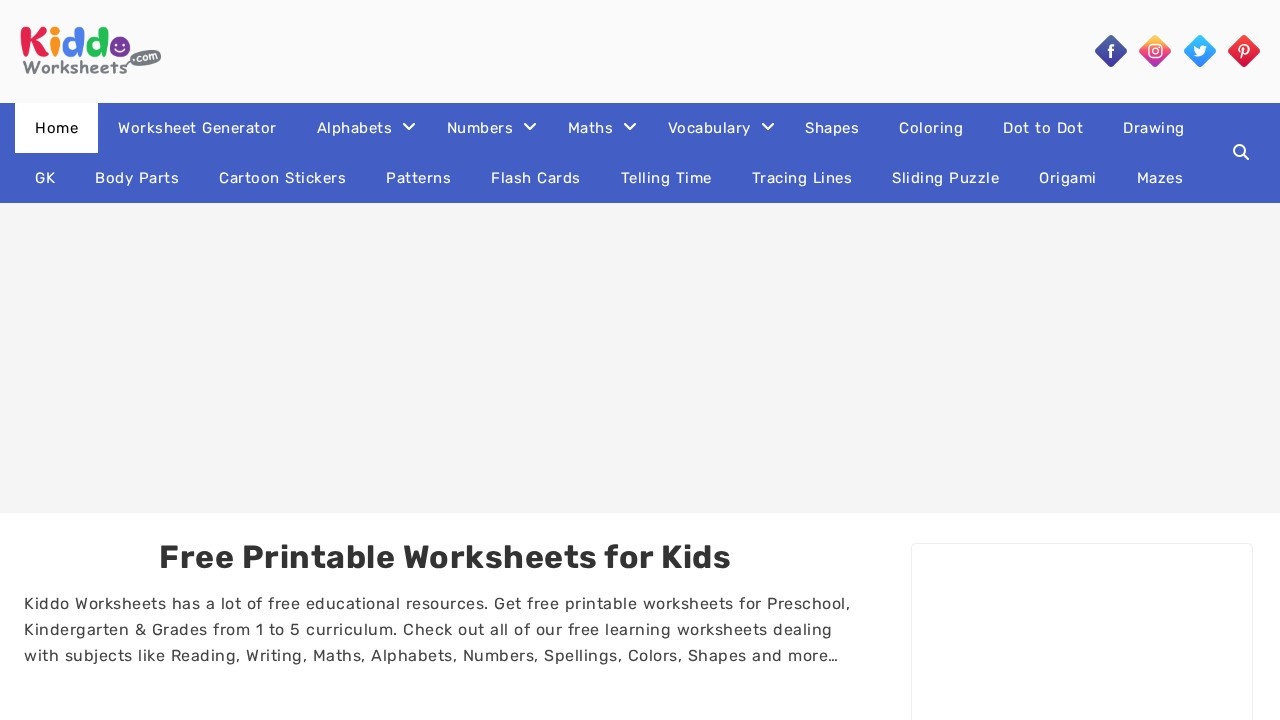
Task: Open the Origami worksheets page
Action: click(x=1067, y=178)
